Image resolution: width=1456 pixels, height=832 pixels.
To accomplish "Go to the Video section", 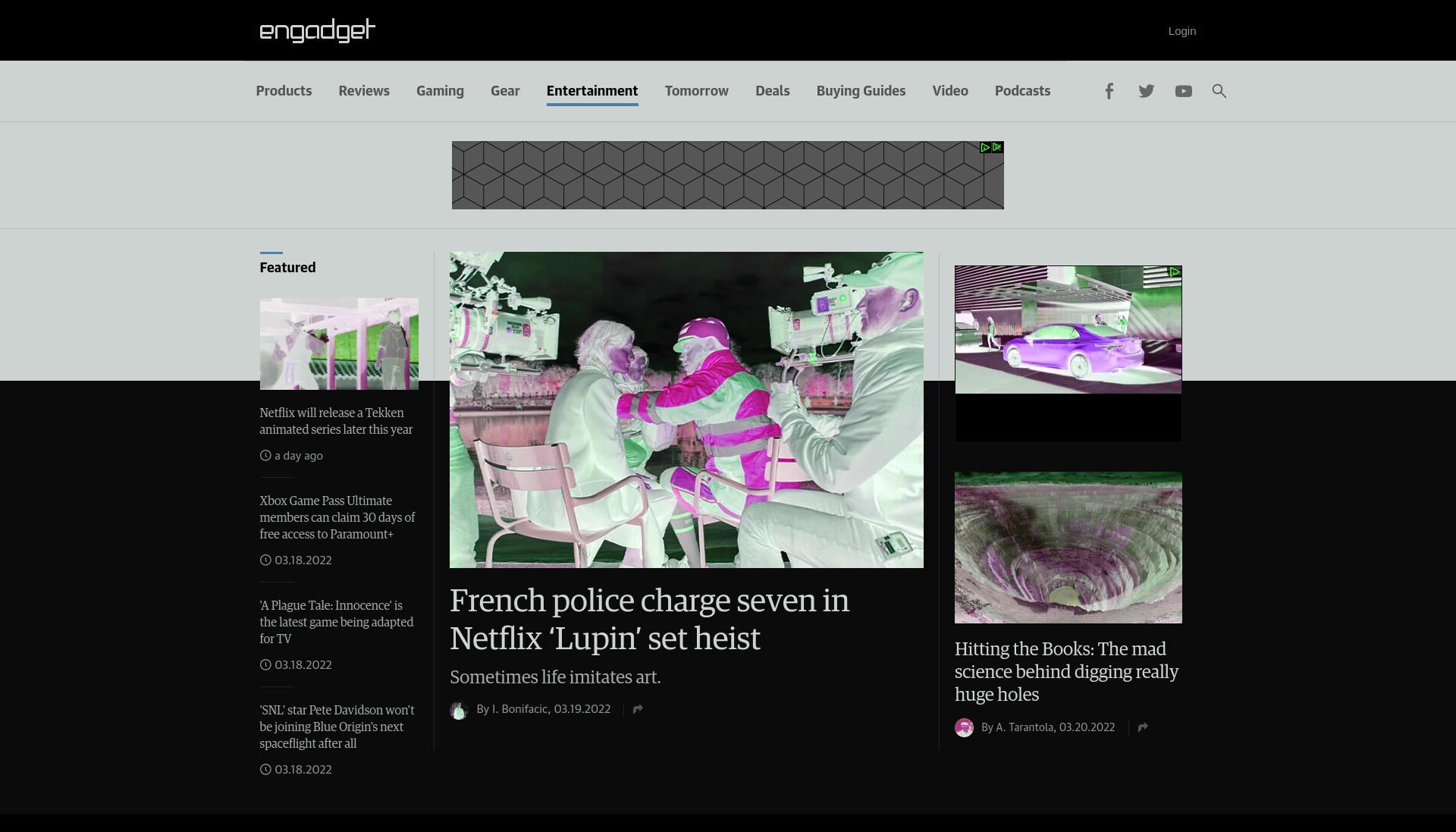I will point(950,91).
